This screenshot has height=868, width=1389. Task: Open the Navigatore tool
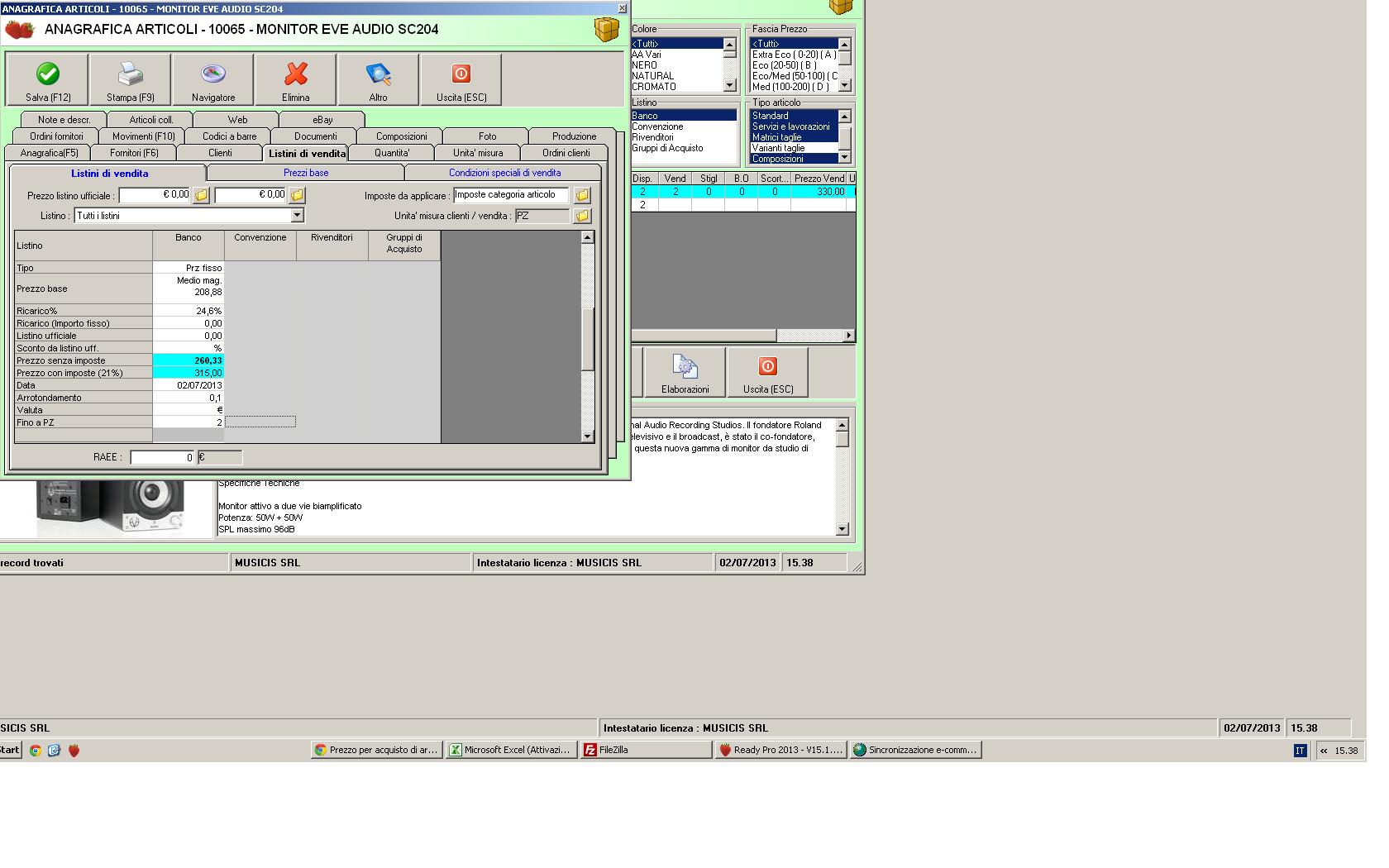(212, 80)
